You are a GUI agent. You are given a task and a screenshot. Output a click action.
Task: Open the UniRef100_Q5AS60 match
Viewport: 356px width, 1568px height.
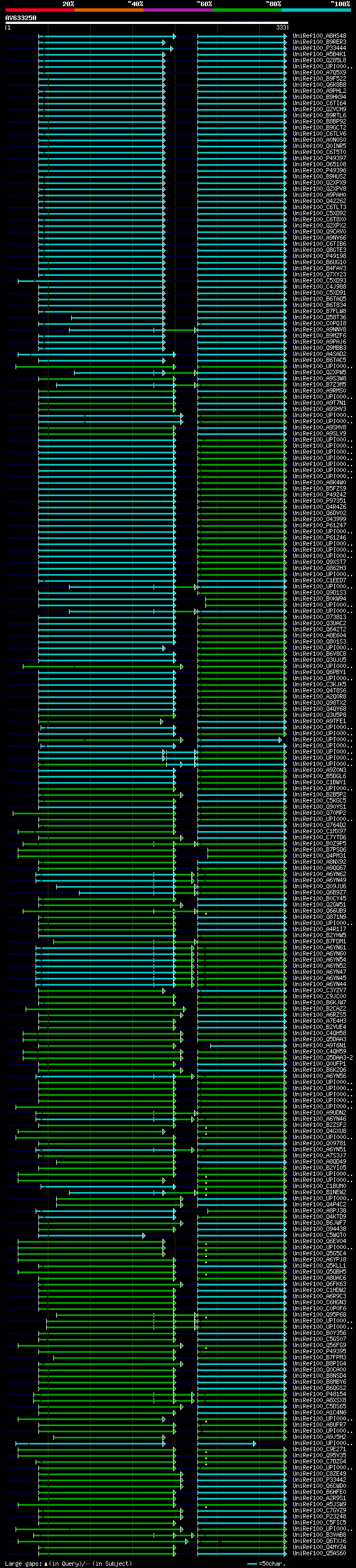319,1553
